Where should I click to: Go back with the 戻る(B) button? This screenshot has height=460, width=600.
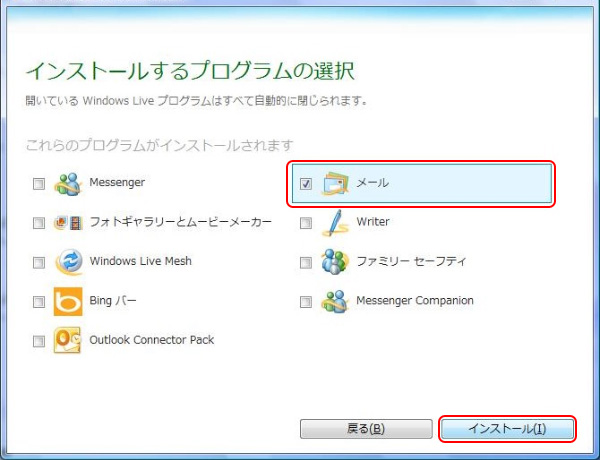pyautogui.click(x=366, y=429)
